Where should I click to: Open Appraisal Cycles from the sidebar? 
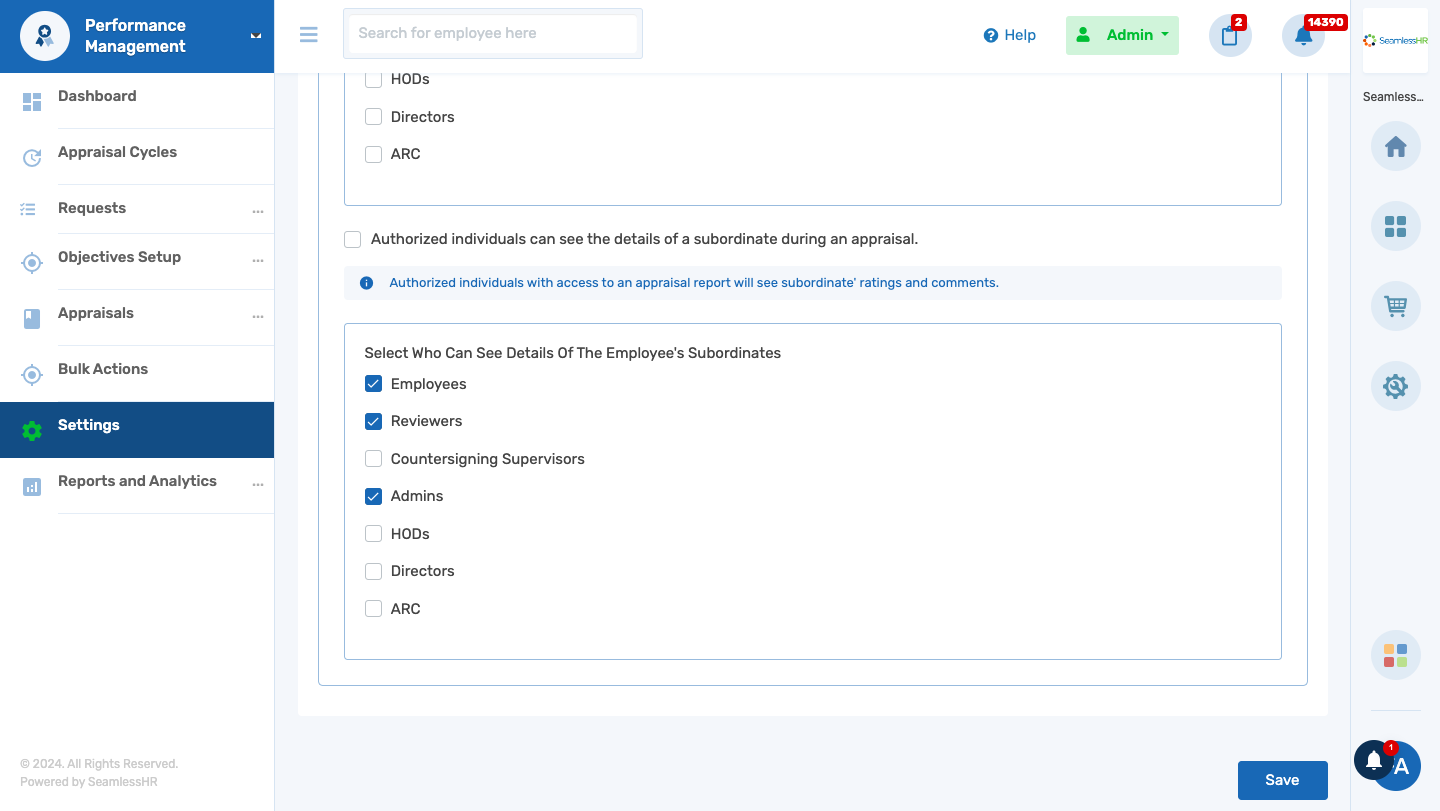click(117, 152)
